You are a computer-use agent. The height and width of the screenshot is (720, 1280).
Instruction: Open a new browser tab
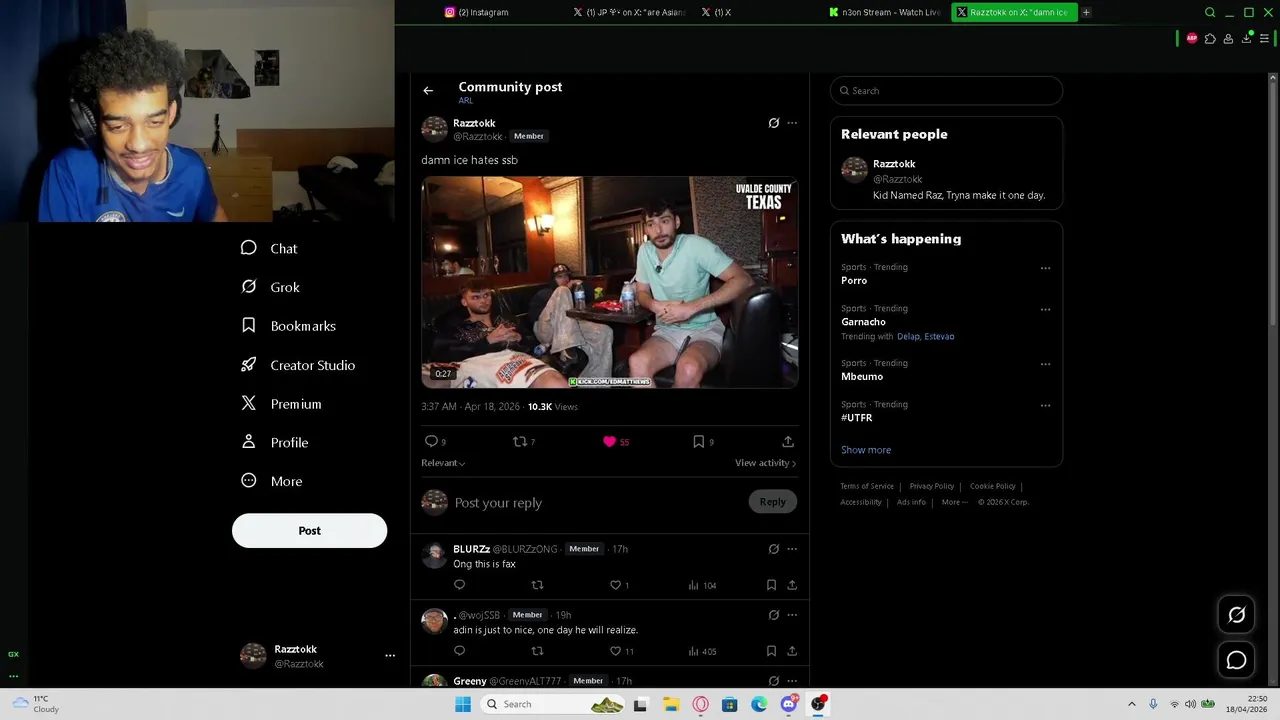(x=1086, y=12)
